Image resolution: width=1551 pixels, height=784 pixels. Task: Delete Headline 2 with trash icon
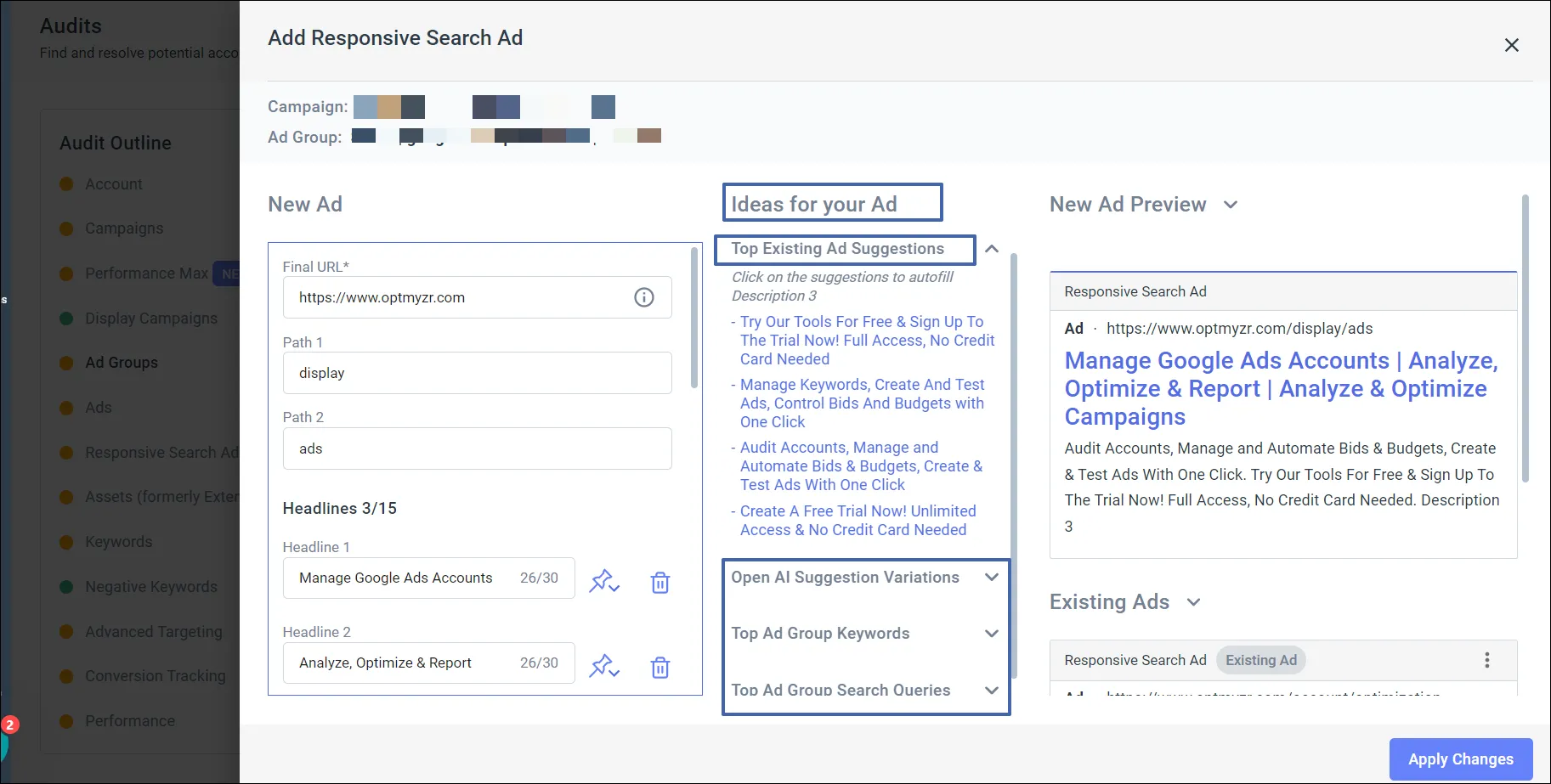tap(660, 668)
